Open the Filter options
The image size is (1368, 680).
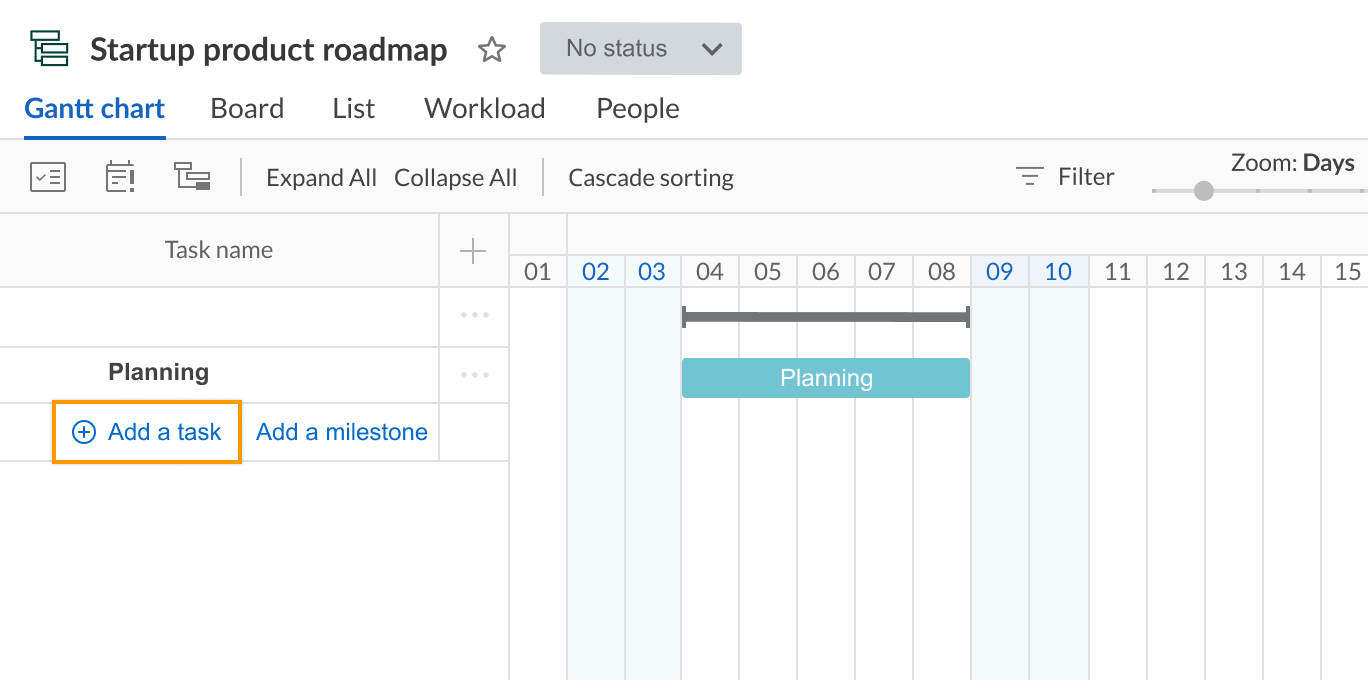click(1065, 177)
